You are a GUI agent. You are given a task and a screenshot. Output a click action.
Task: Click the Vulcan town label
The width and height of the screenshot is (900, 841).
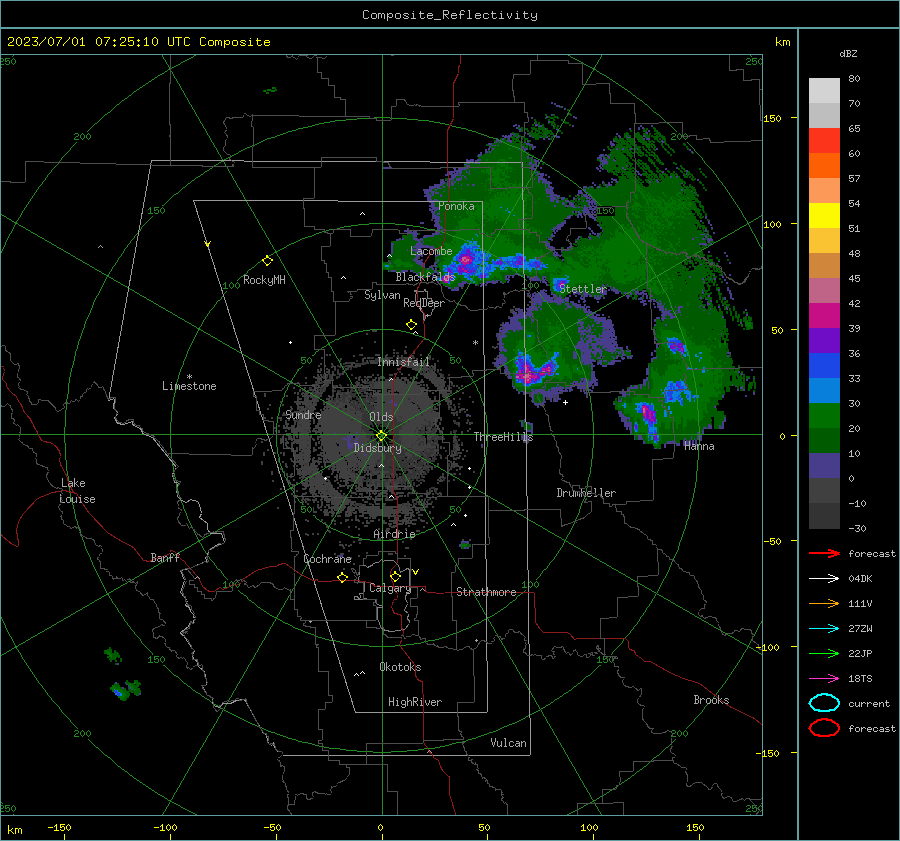[508, 743]
